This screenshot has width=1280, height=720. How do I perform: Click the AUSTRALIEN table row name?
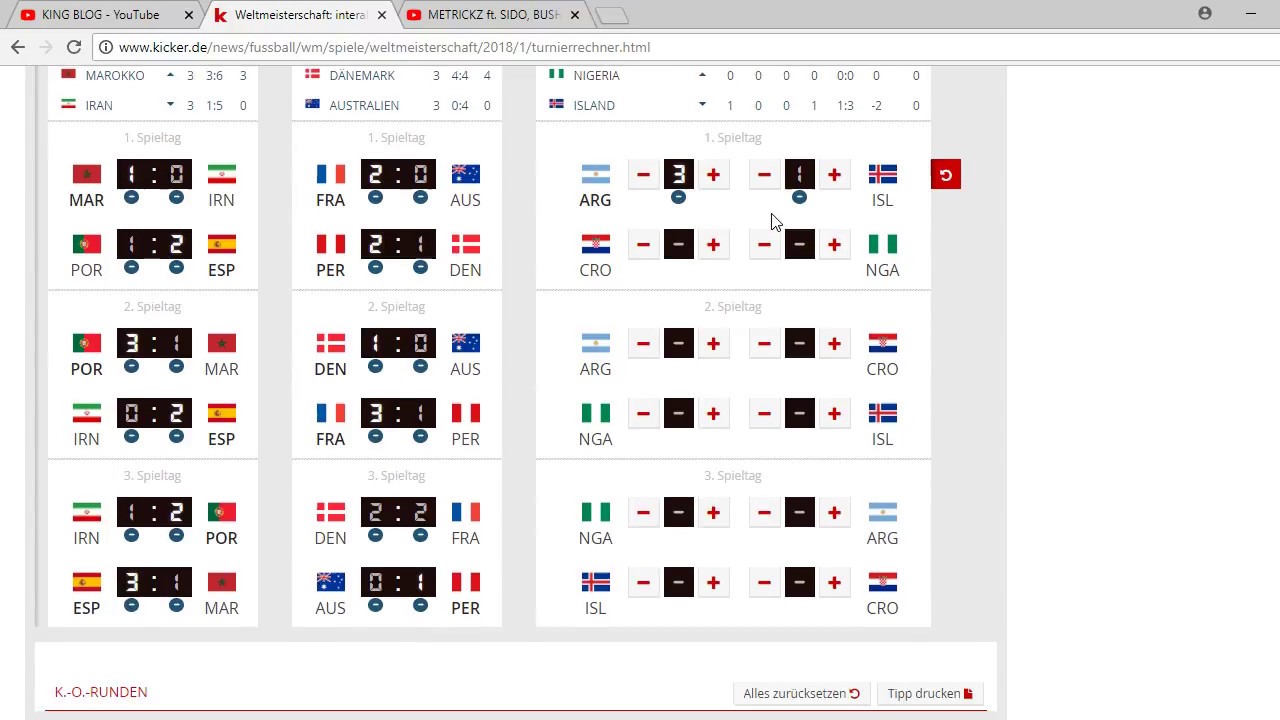(x=364, y=105)
